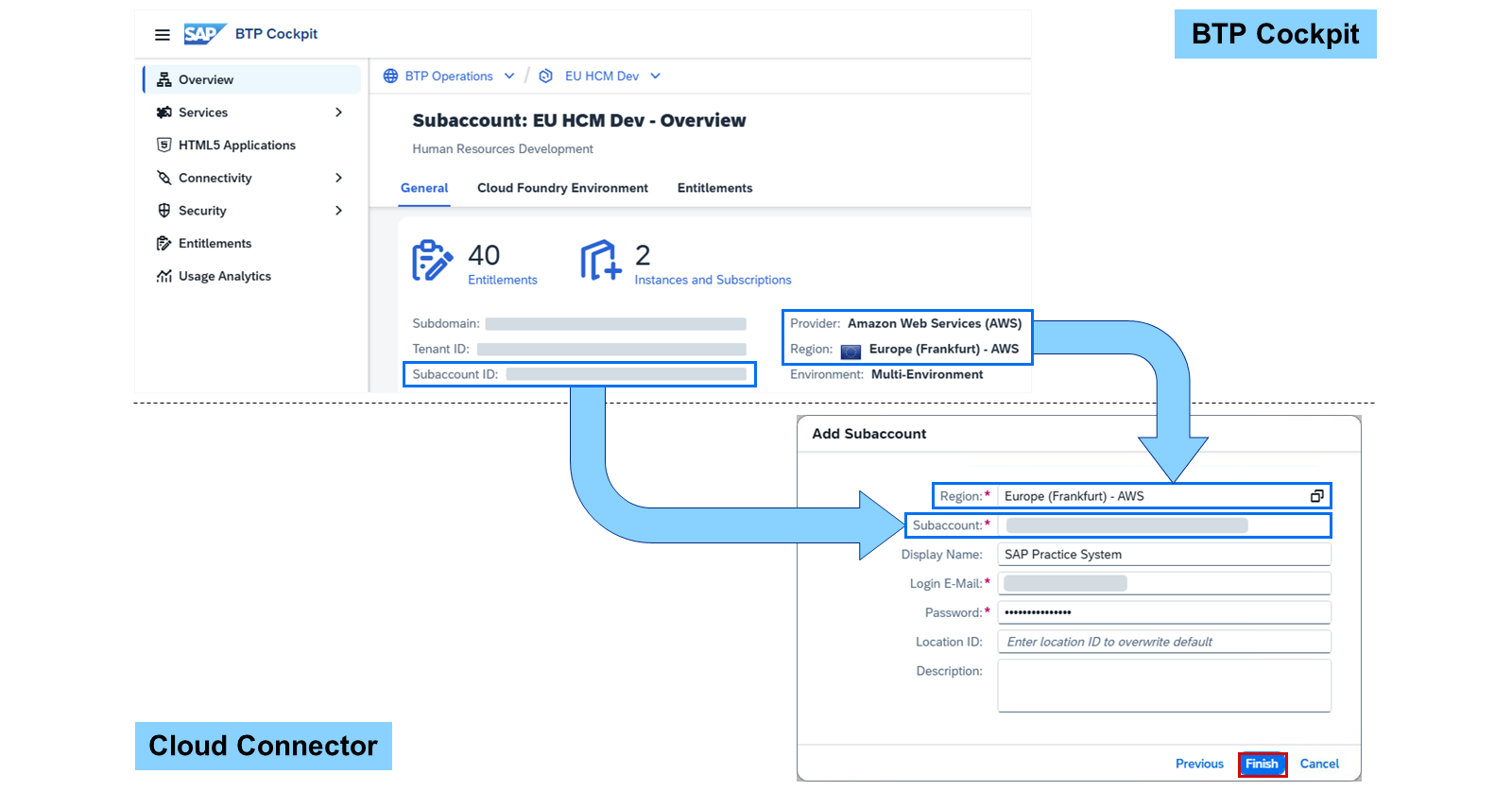The width and height of the screenshot is (1512, 791).
Task: Click the Subaccount input field
Action: click(x=1164, y=525)
